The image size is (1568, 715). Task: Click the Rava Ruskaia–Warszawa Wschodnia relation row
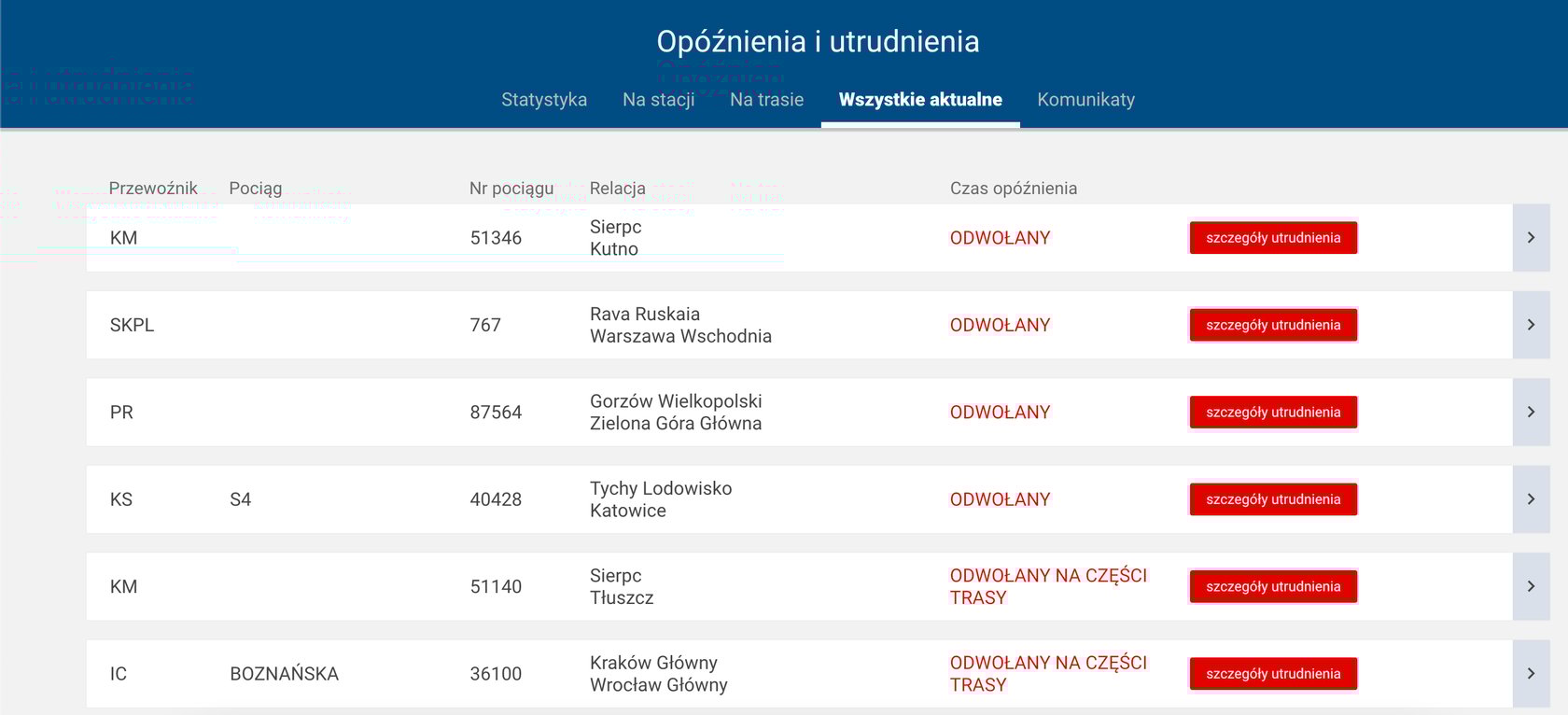[x=680, y=325]
